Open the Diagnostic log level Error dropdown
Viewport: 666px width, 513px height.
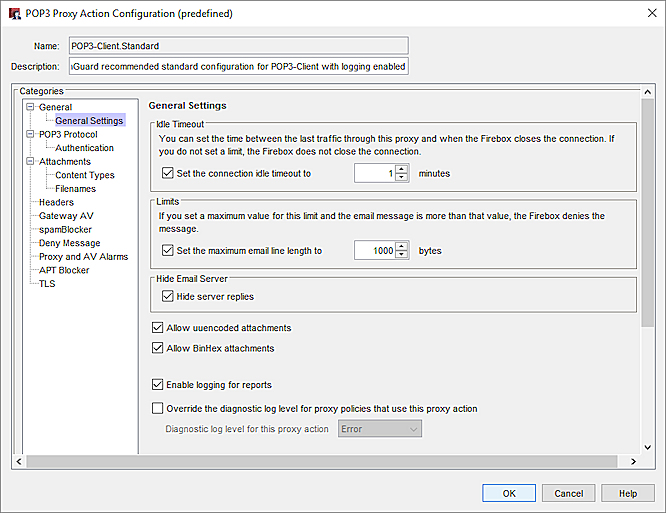[x=380, y=429]
